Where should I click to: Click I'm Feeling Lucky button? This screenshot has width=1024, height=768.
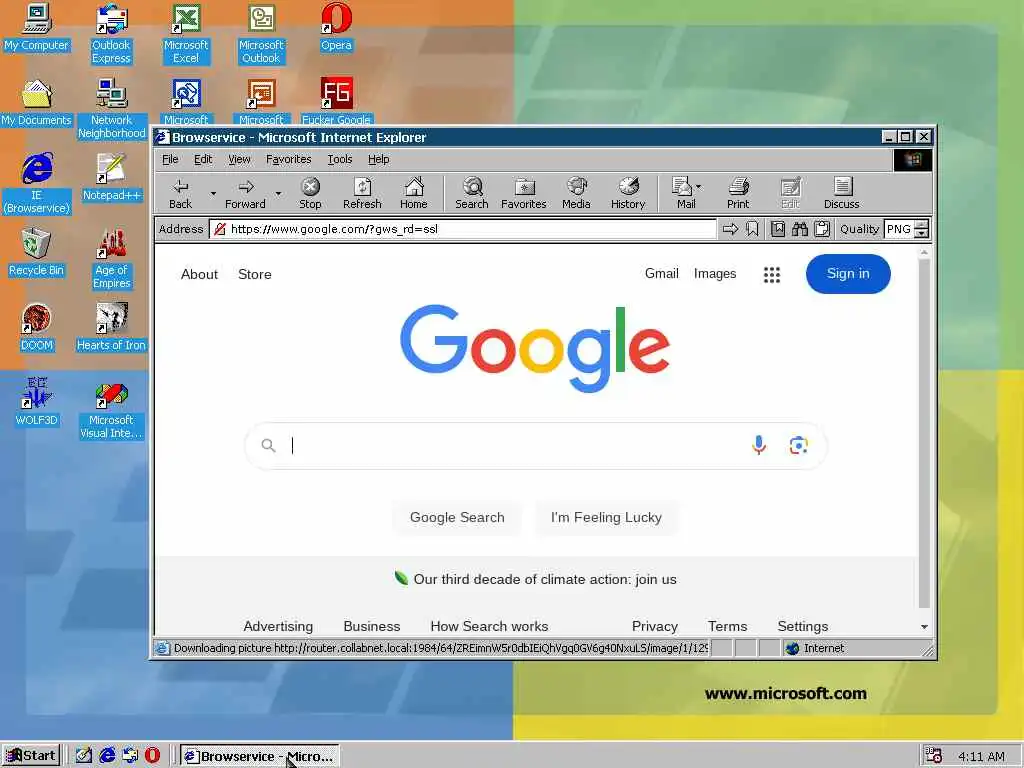tap(606, 517)
